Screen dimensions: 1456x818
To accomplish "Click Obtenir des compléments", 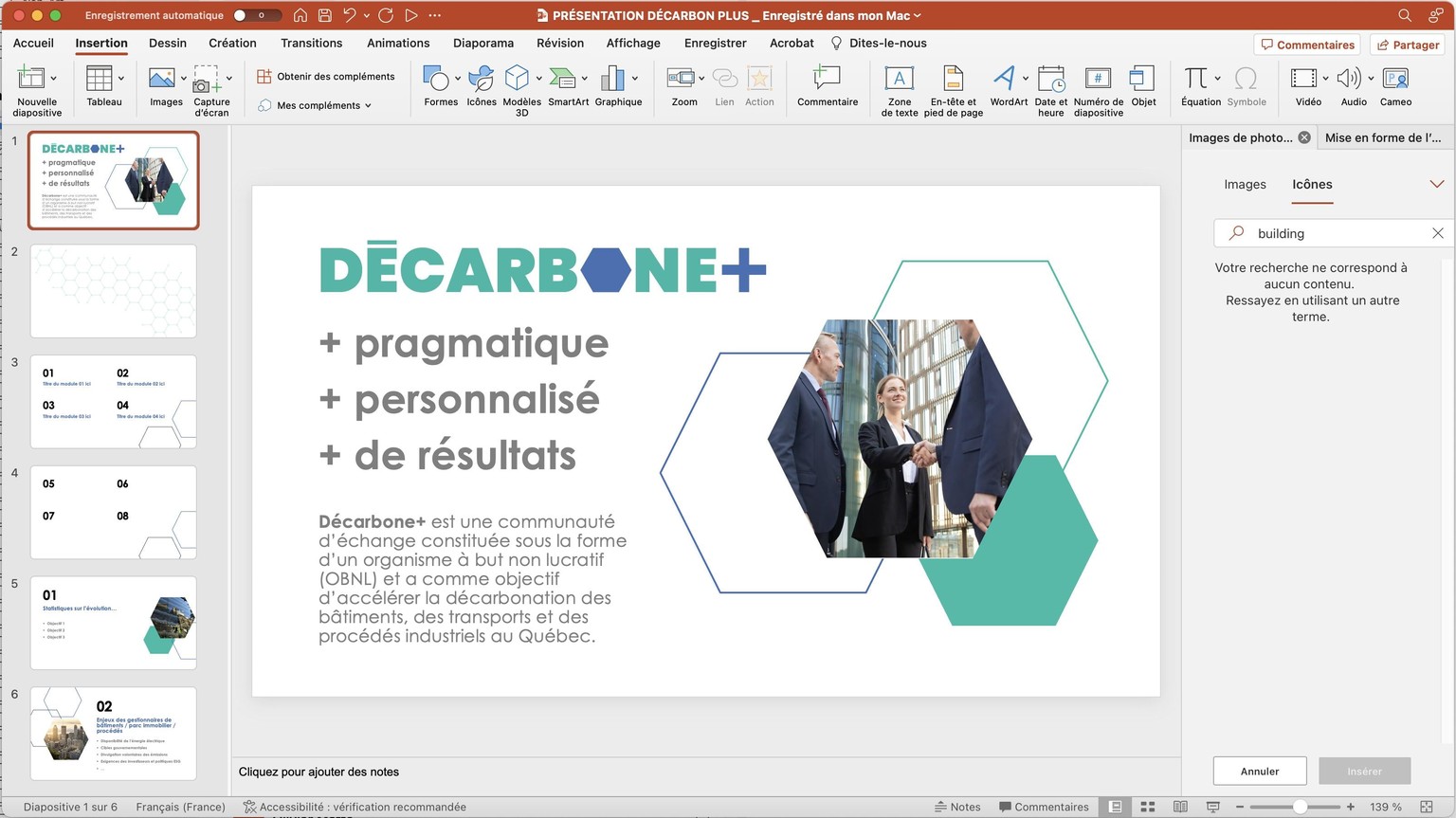I will pos(326,76).
